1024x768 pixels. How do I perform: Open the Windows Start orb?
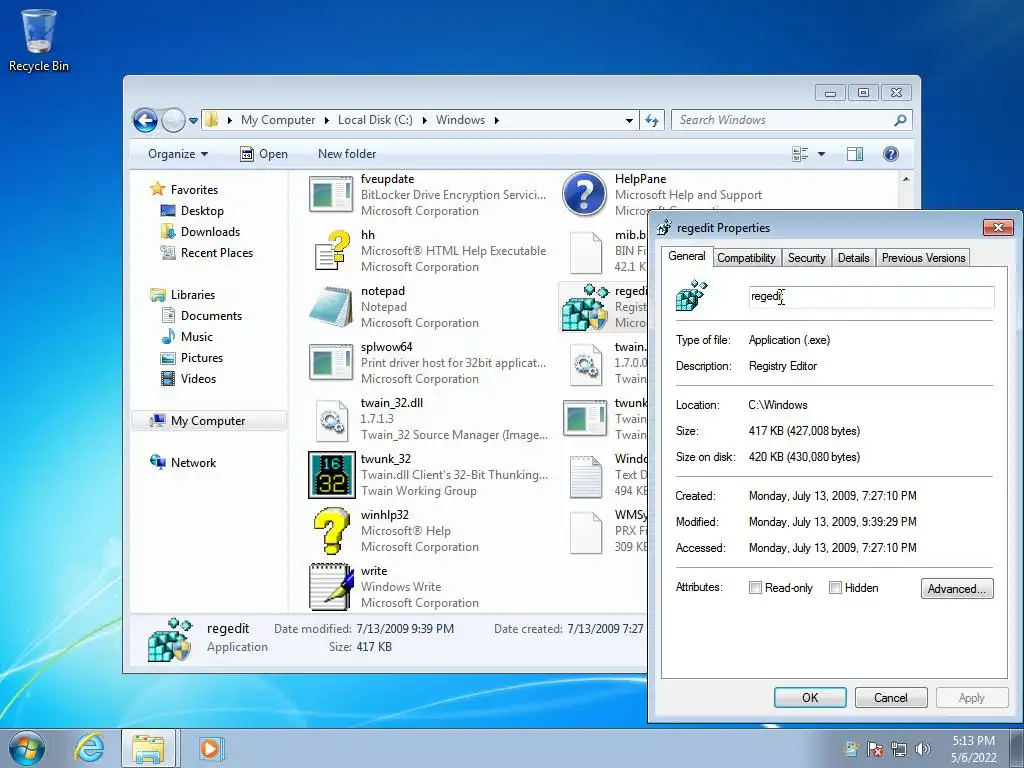27,748
